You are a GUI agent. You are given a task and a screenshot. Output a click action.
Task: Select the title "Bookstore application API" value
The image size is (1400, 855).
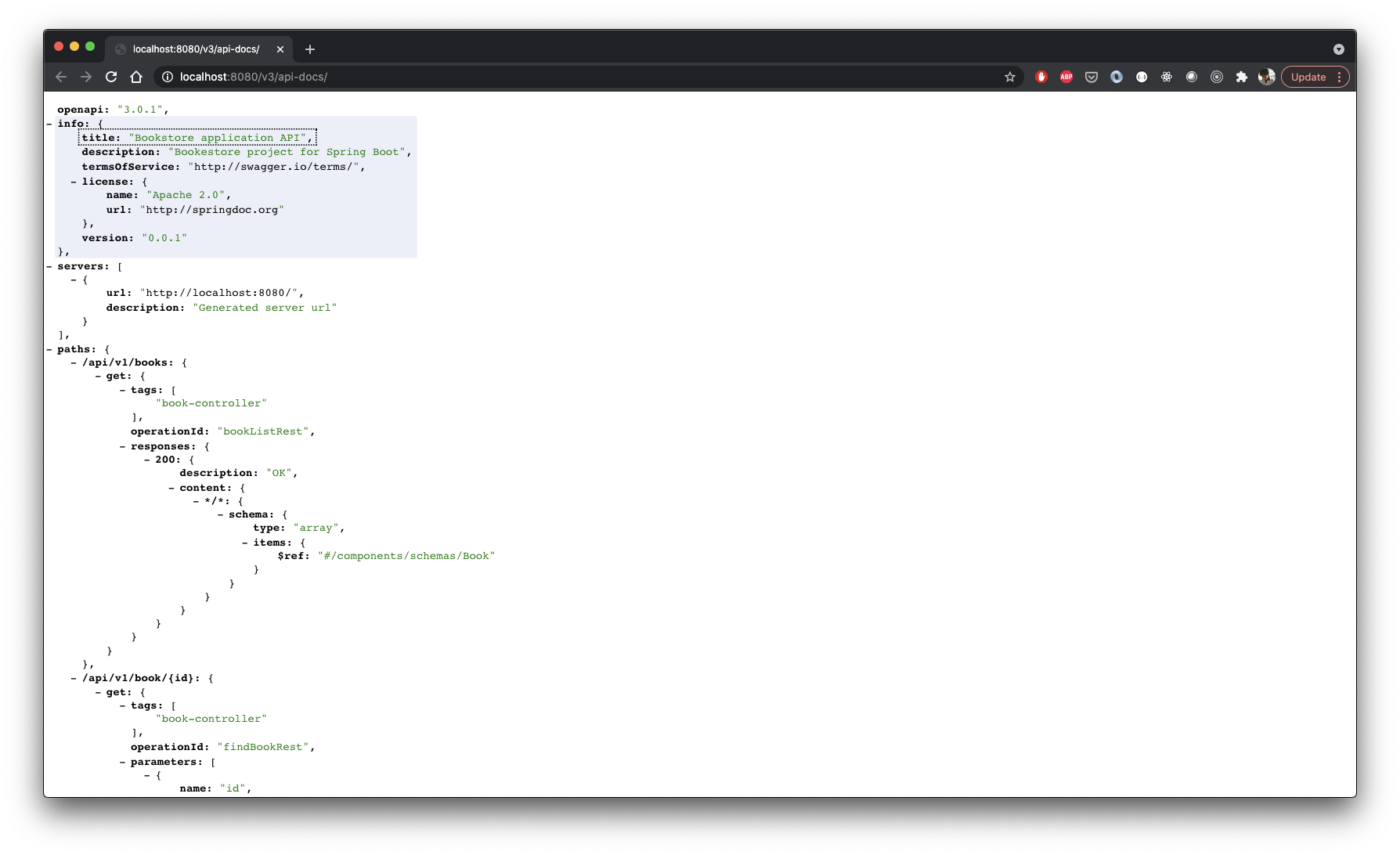coord(217,138)
